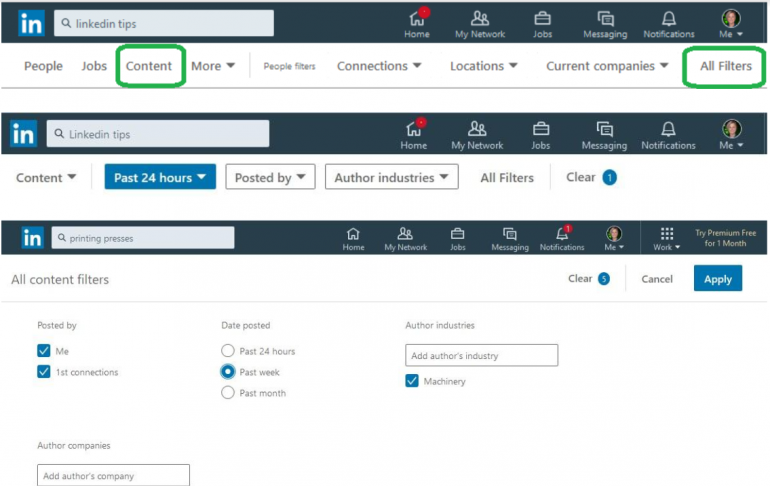
Task: Apply the content filters
Action: pos(717,278)
